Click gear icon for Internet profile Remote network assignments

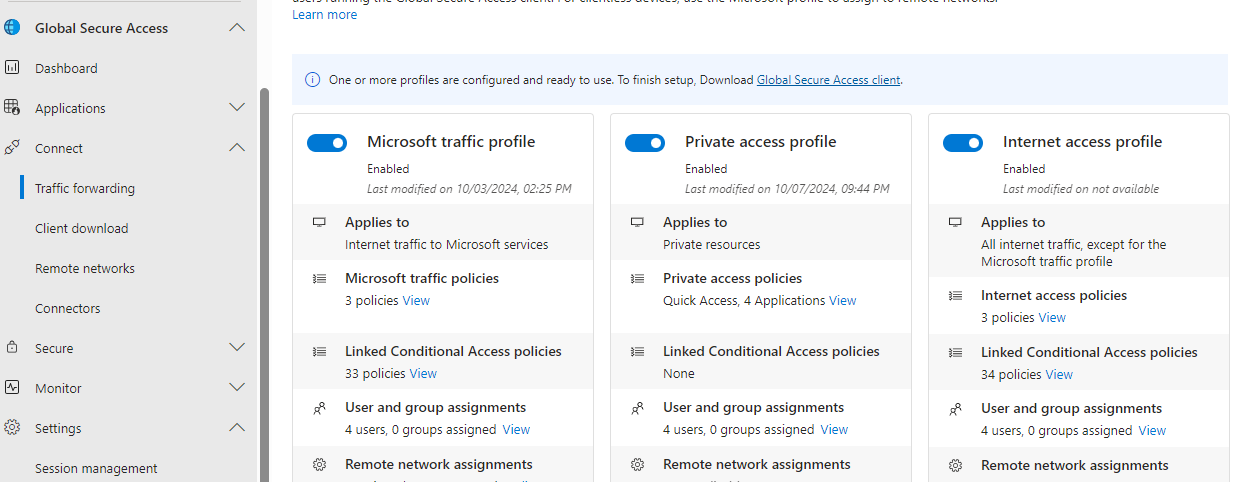tap(955, 466)
